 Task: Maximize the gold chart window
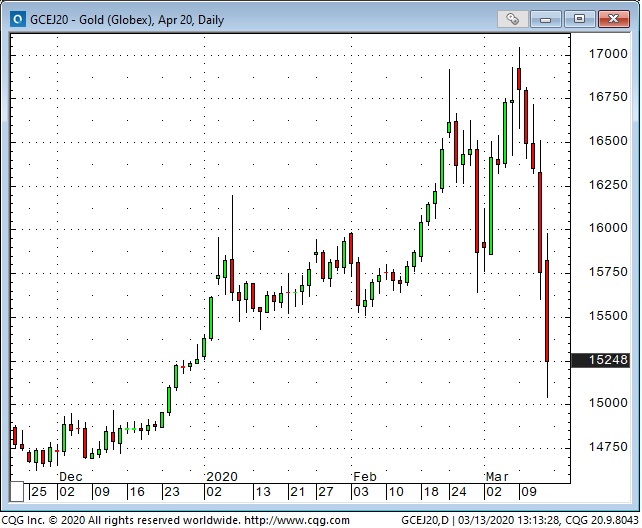point(579,19)
